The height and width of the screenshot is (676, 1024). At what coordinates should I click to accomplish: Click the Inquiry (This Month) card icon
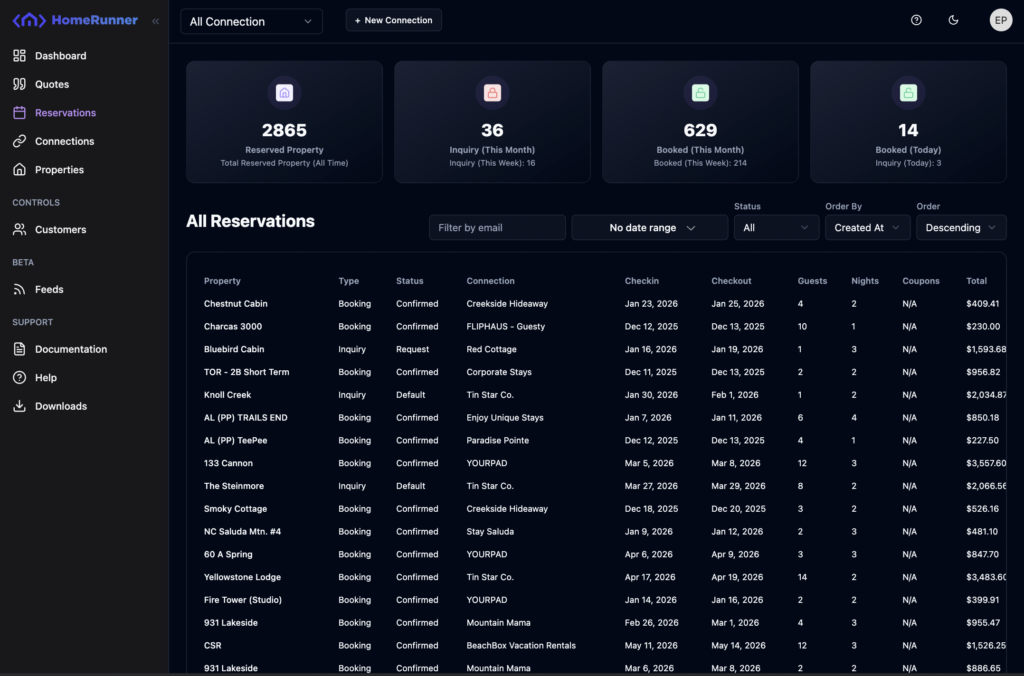(x=492, y=93)
